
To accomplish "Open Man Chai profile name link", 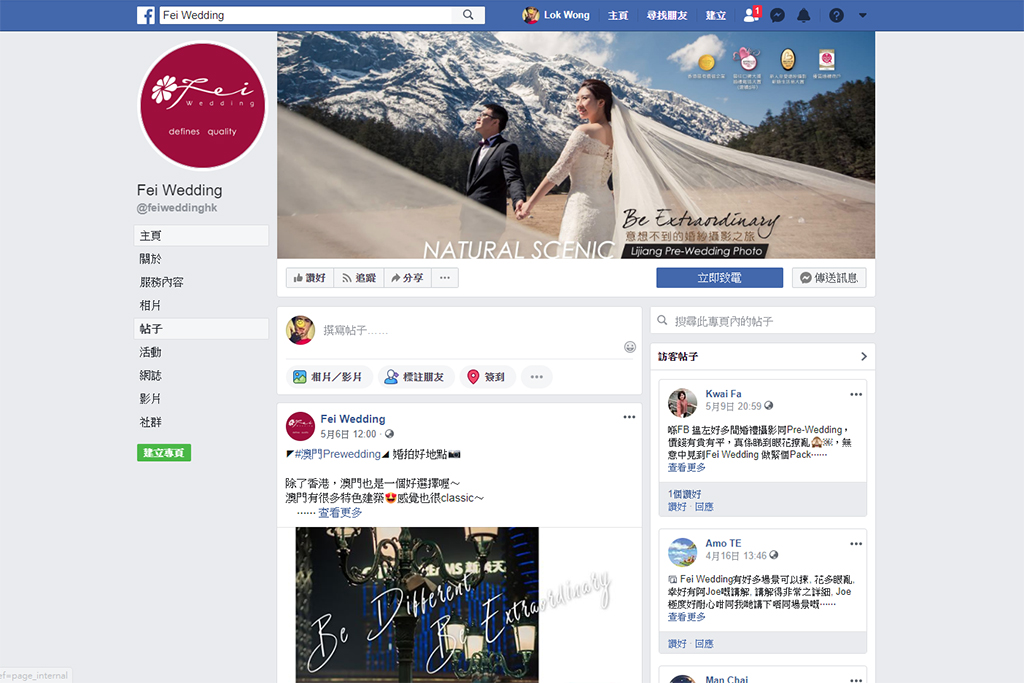I will point(727,679).
